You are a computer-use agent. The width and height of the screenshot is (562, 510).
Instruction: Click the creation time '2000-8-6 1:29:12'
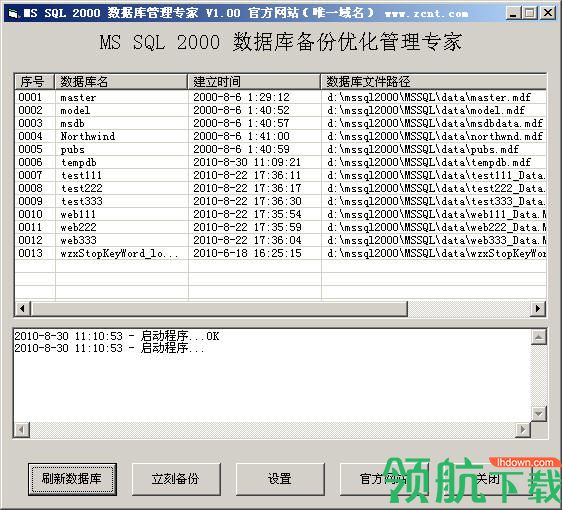(241, 97)
